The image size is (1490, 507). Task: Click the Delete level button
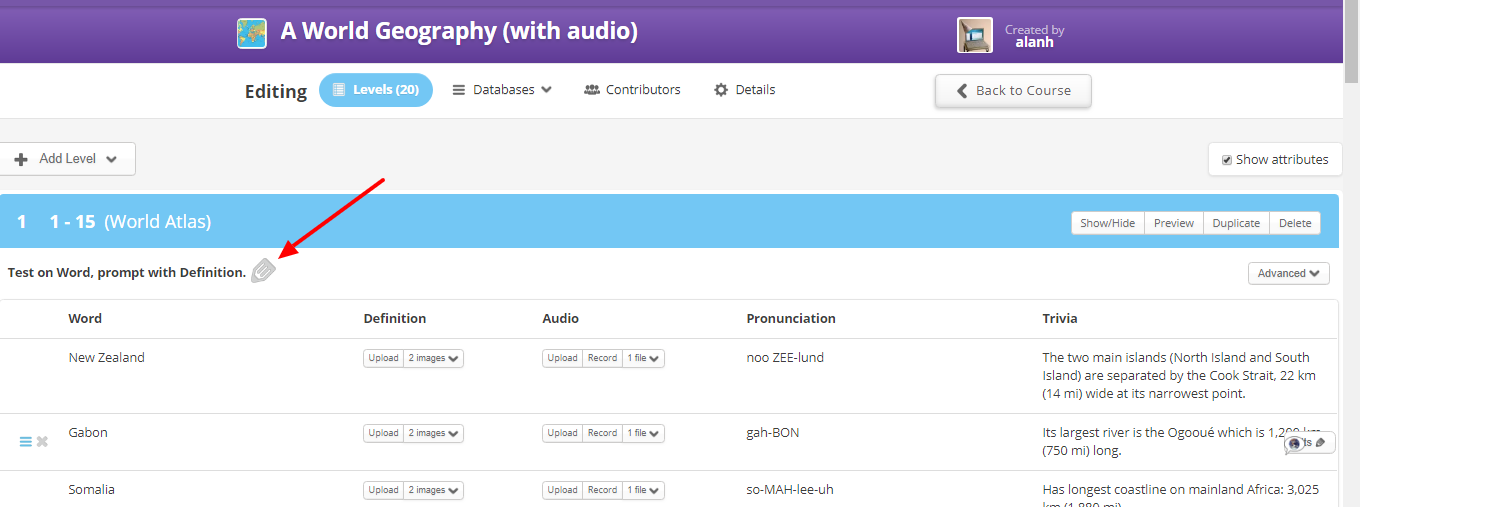point(1295,223)
